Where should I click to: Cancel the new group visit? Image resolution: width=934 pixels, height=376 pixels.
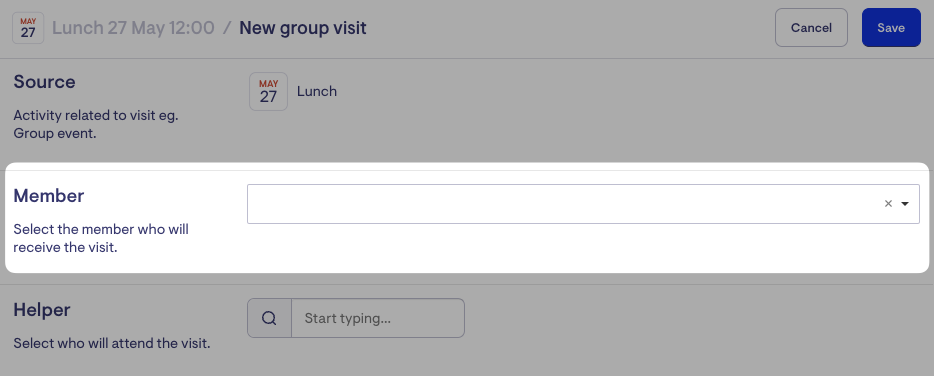point(811,27)
